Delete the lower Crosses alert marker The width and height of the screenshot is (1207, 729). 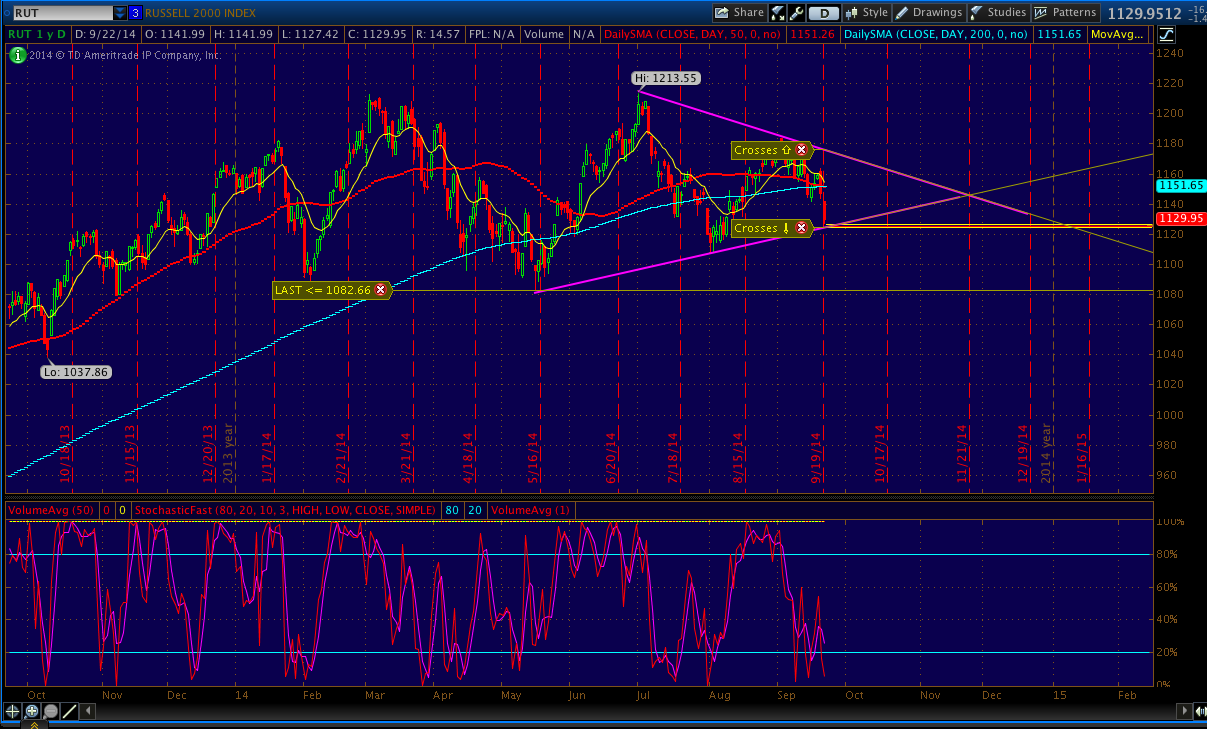pyautogui.click(x=801, y=228)
